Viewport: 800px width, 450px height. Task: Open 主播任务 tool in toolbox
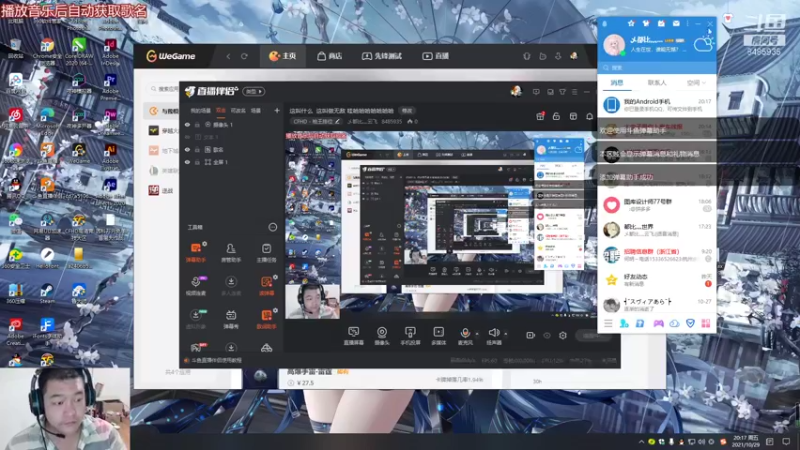pyautogui.click(x=266, y=252)
